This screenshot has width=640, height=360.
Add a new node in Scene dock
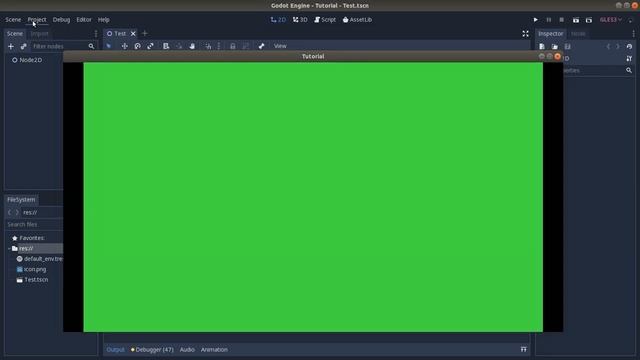click(x=11, y=47)
